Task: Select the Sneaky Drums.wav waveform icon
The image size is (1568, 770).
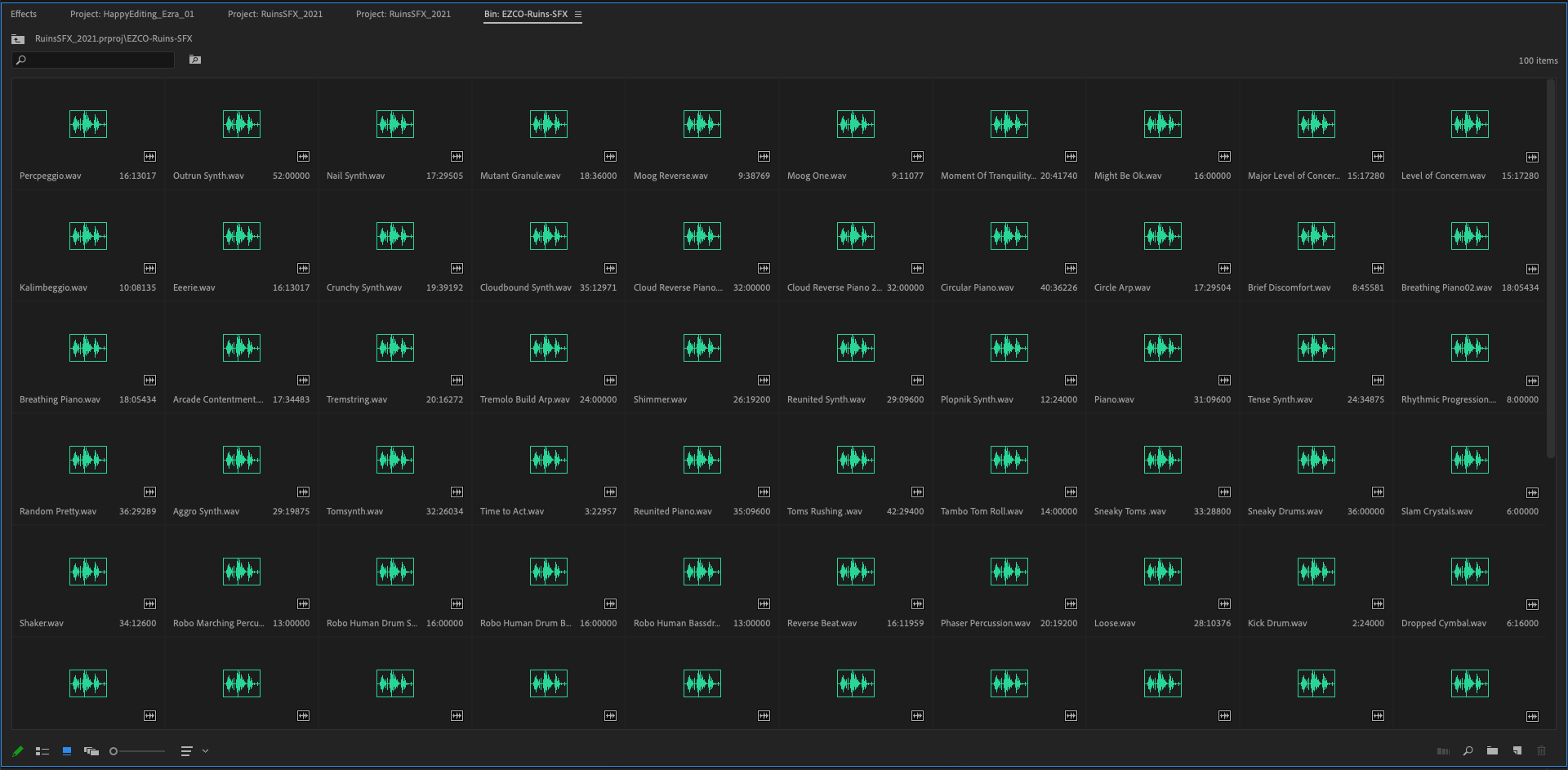Action: [1316, 460]
